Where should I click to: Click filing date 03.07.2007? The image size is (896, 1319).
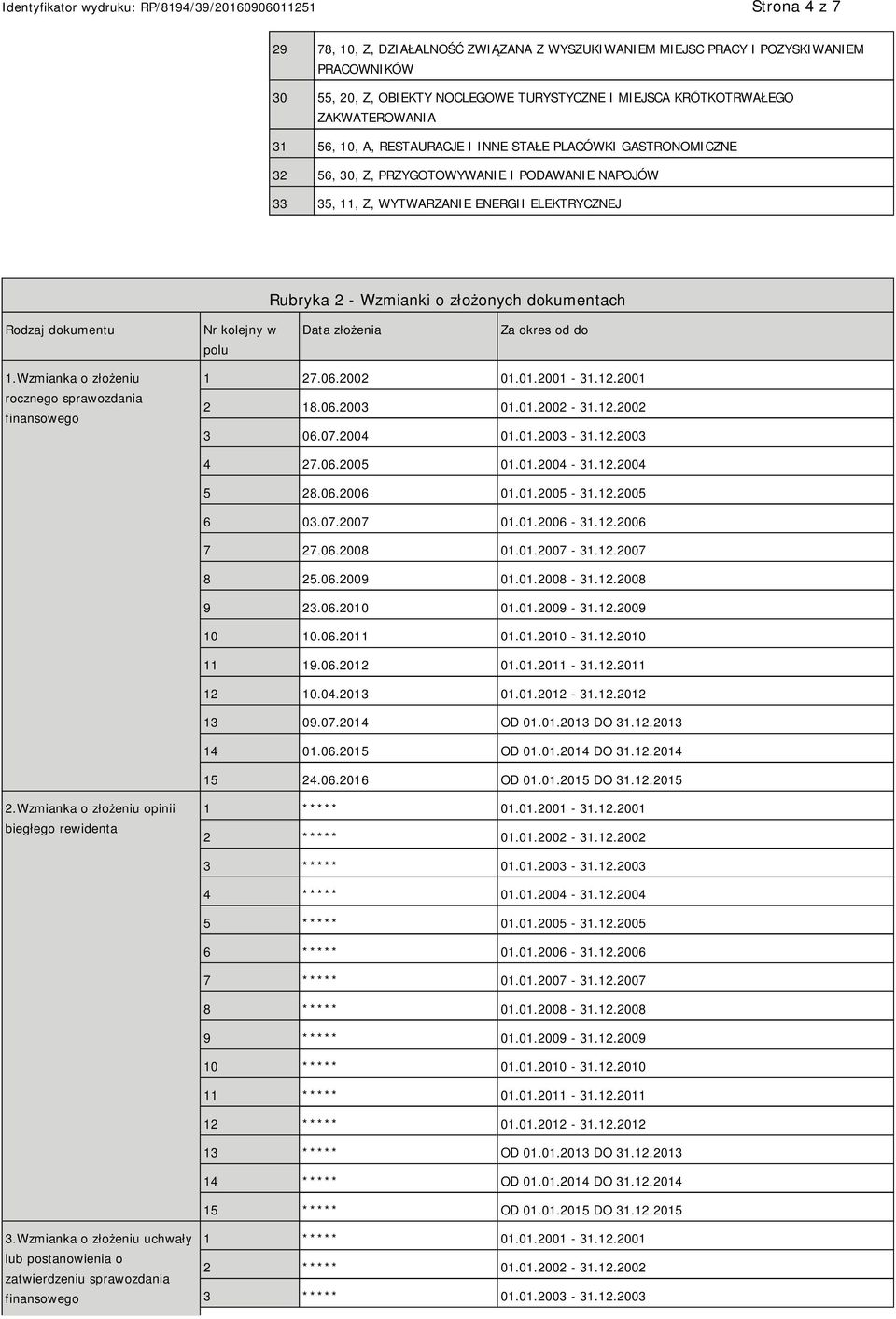(x=335, y=522)
